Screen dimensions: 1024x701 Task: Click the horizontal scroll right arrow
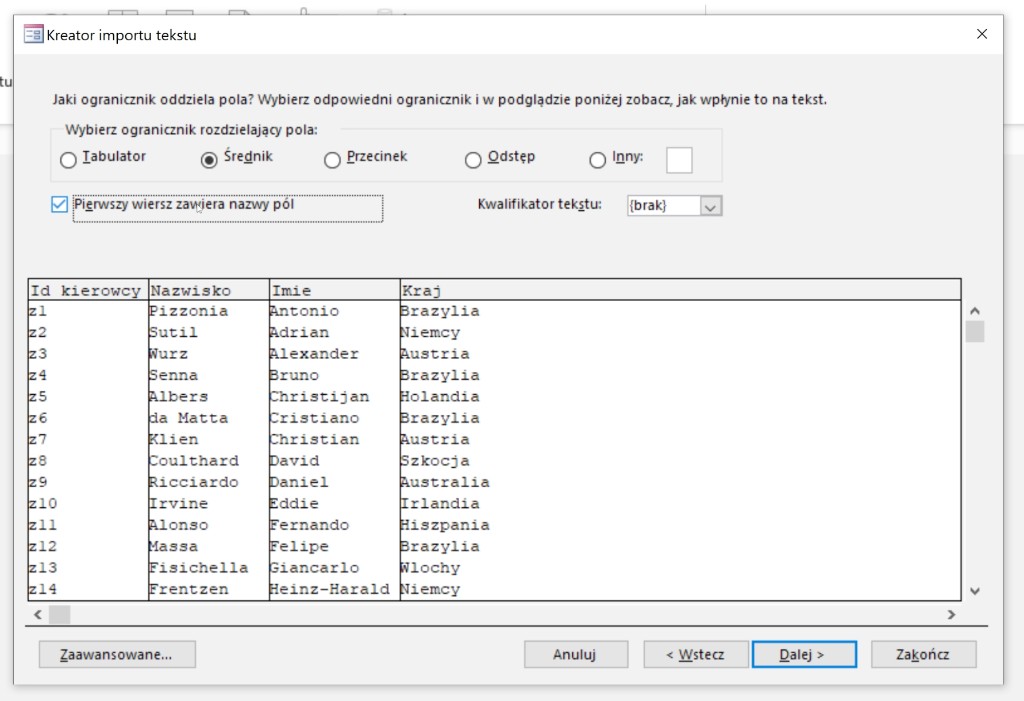[x=951, y=614]
